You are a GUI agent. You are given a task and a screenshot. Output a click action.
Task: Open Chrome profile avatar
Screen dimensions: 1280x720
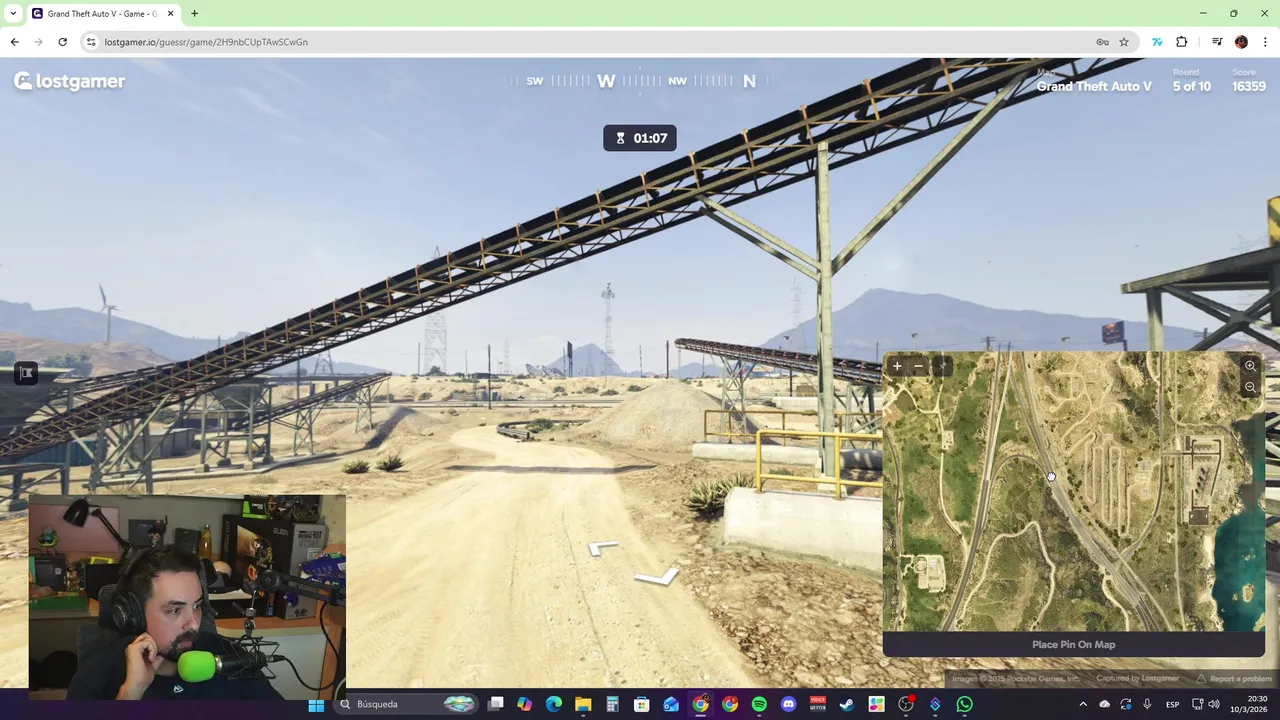coord(1241,42)
